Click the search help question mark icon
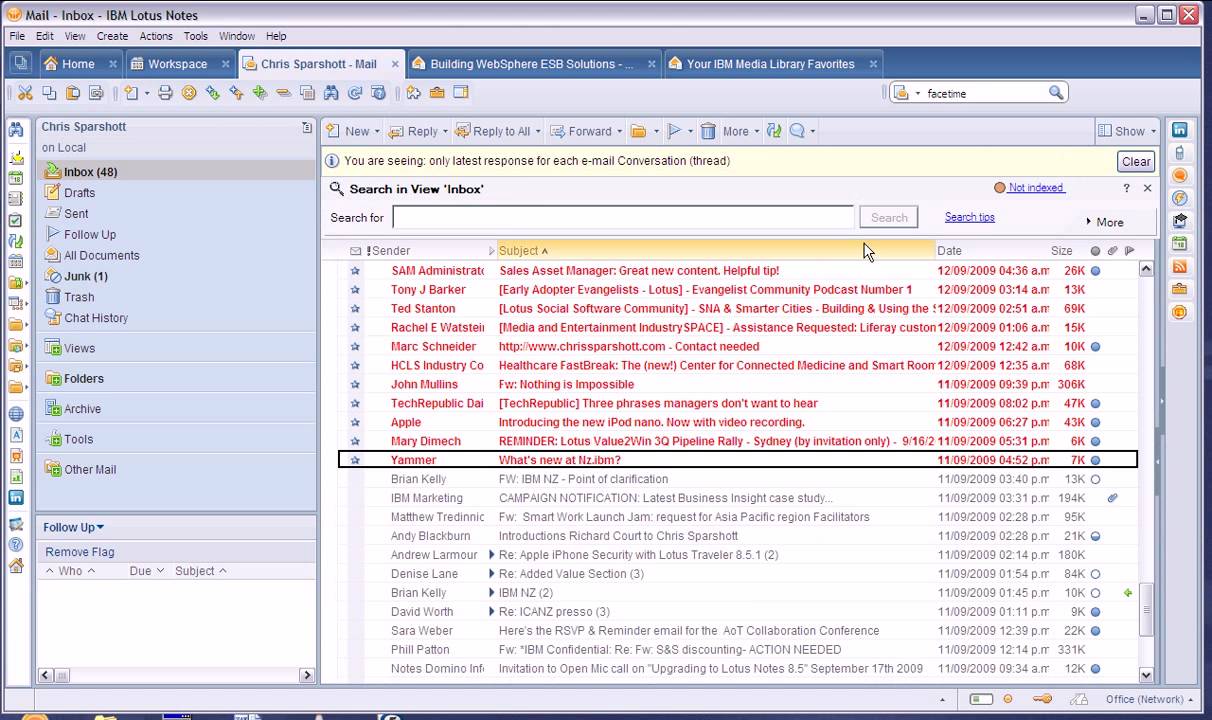The height and width of the screenshot is (720, 1212). tap(1127, 188)
